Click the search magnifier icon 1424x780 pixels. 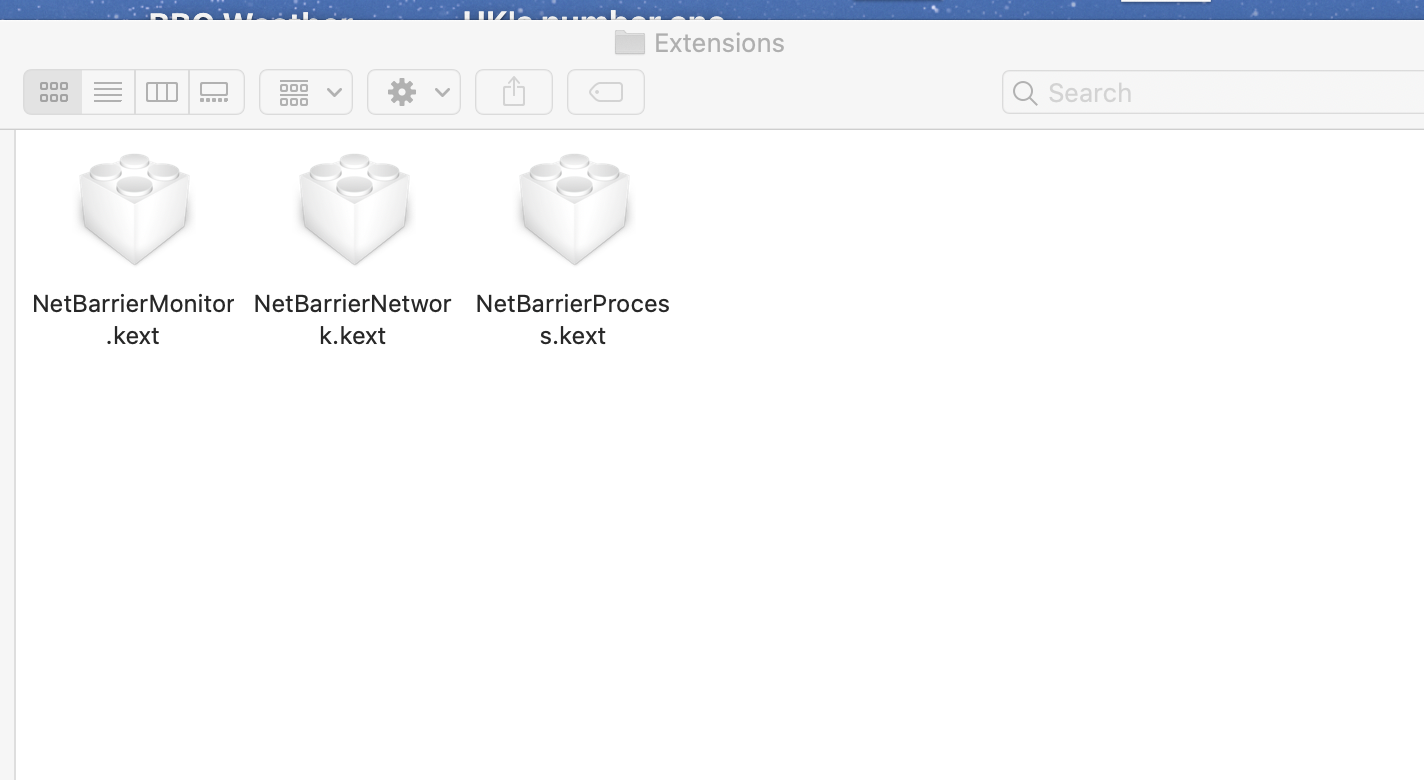pyautogui.click(x=1025, y=93)
